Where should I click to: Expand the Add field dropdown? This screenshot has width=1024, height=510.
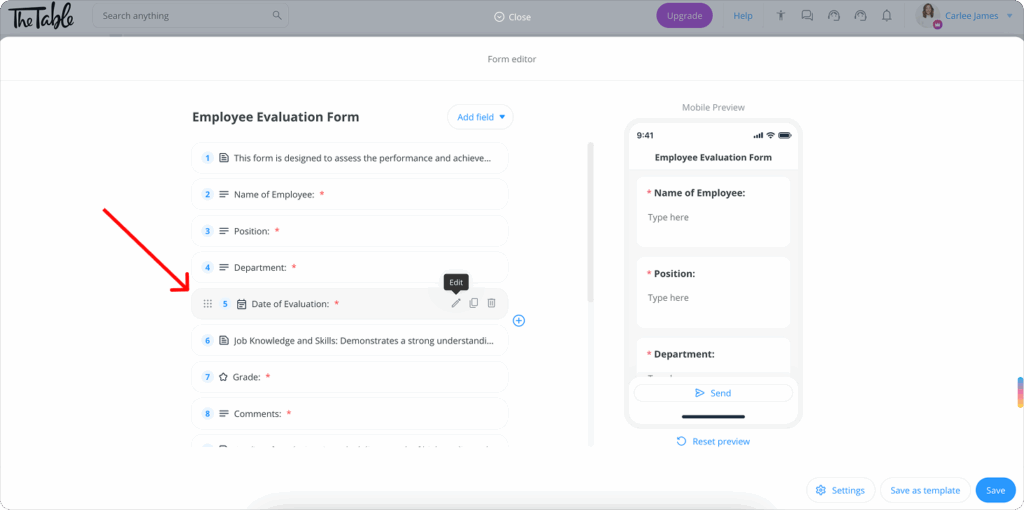coord(481,117)
